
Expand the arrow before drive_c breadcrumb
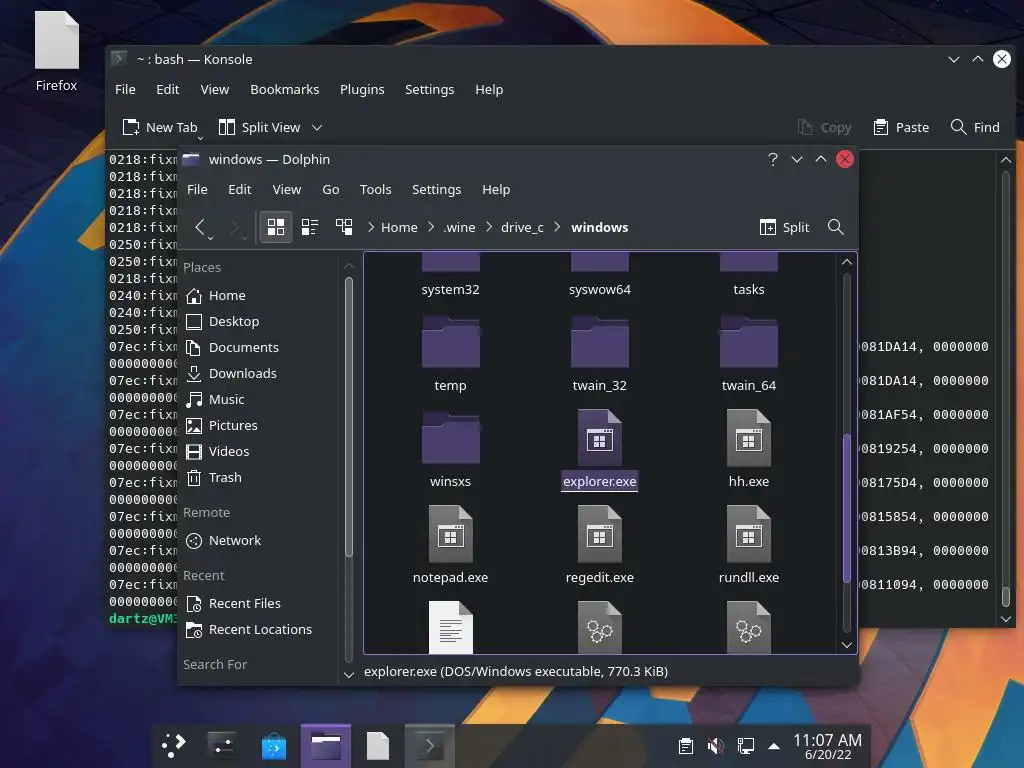coord(488,227)
